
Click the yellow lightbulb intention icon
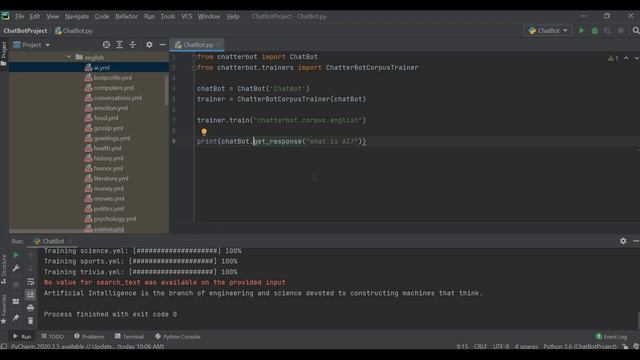(x=204, y=131)
